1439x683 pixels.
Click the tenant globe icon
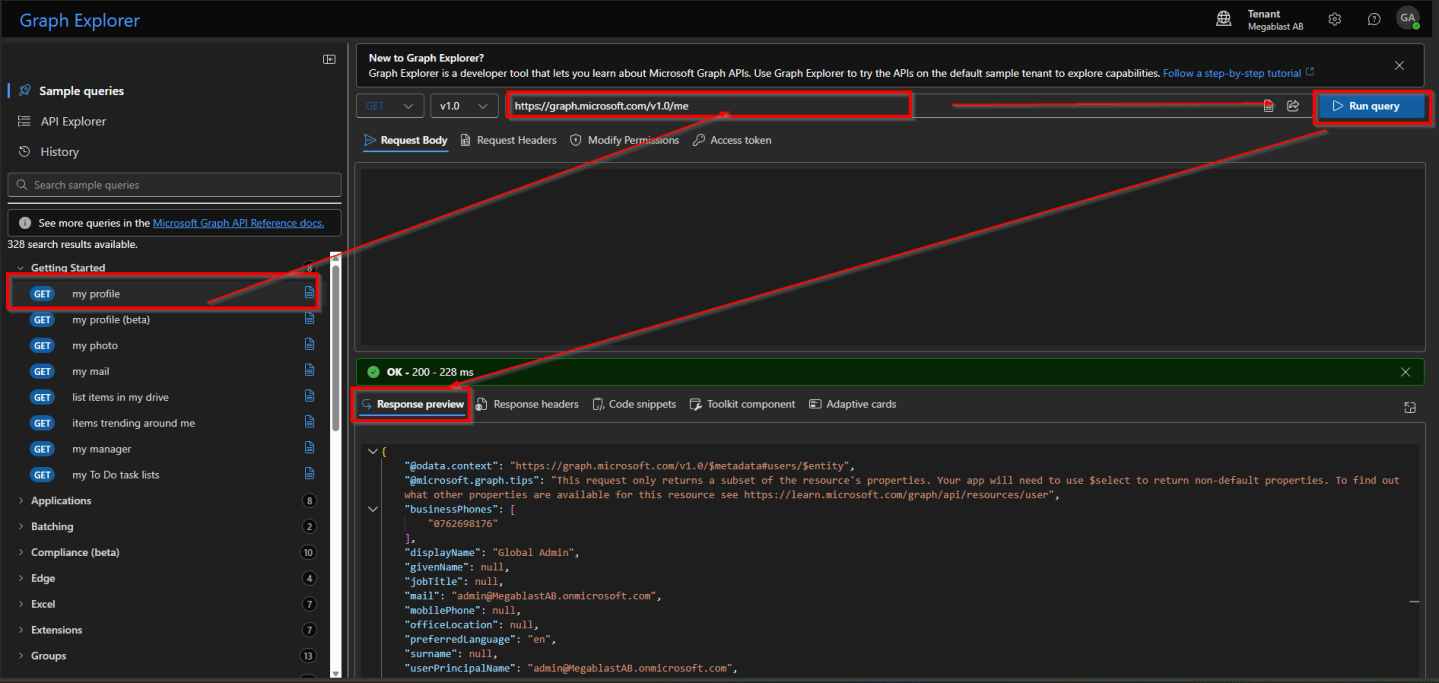pos(1223,18)
